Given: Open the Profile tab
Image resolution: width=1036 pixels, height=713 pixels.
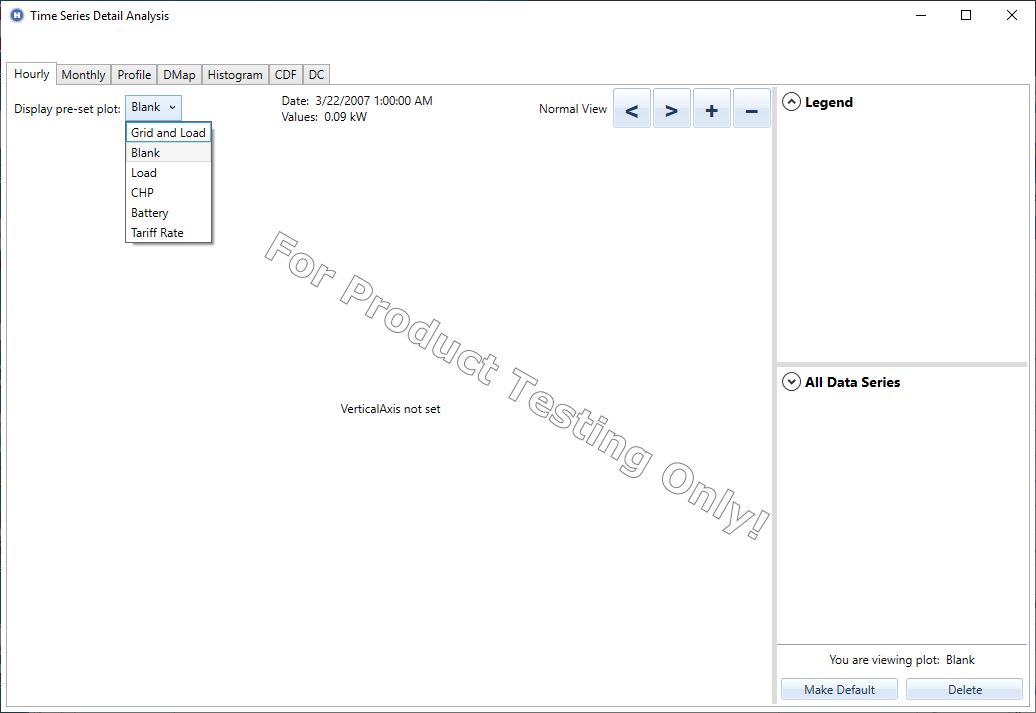Looking at the screenshot, I should 134,75.
